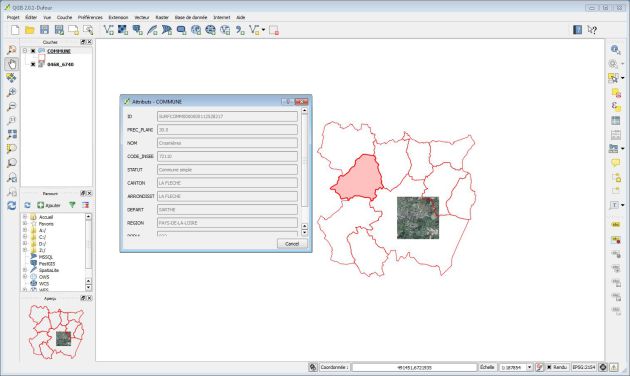This screenshot has width=630, height=376.
Task: Select pan map to selection tool
Action: 12,78
